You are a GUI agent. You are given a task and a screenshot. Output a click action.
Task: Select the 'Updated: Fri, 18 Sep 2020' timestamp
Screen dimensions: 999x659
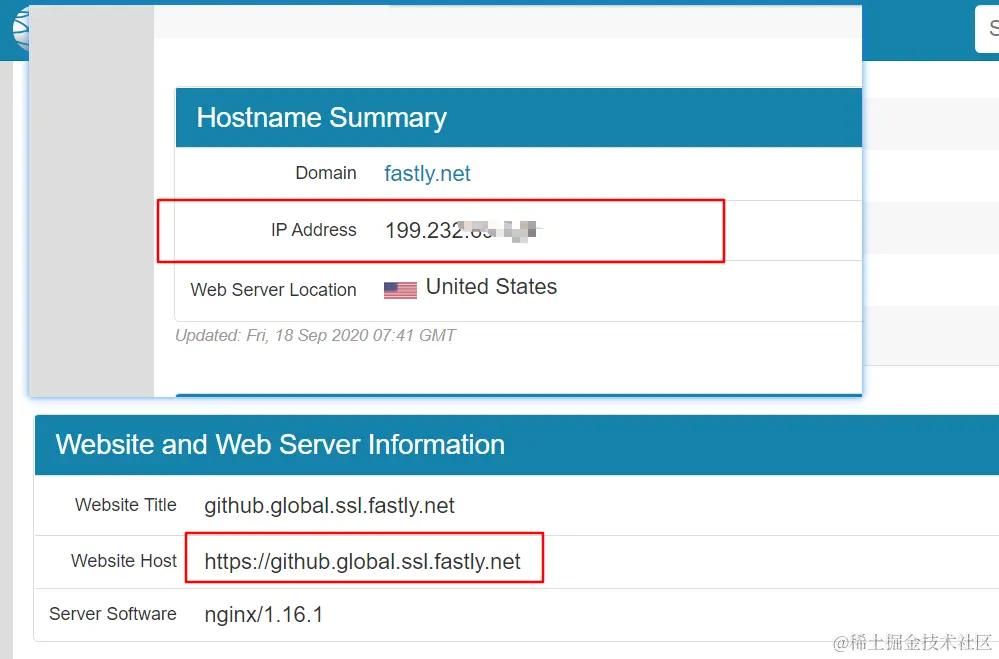315,335
